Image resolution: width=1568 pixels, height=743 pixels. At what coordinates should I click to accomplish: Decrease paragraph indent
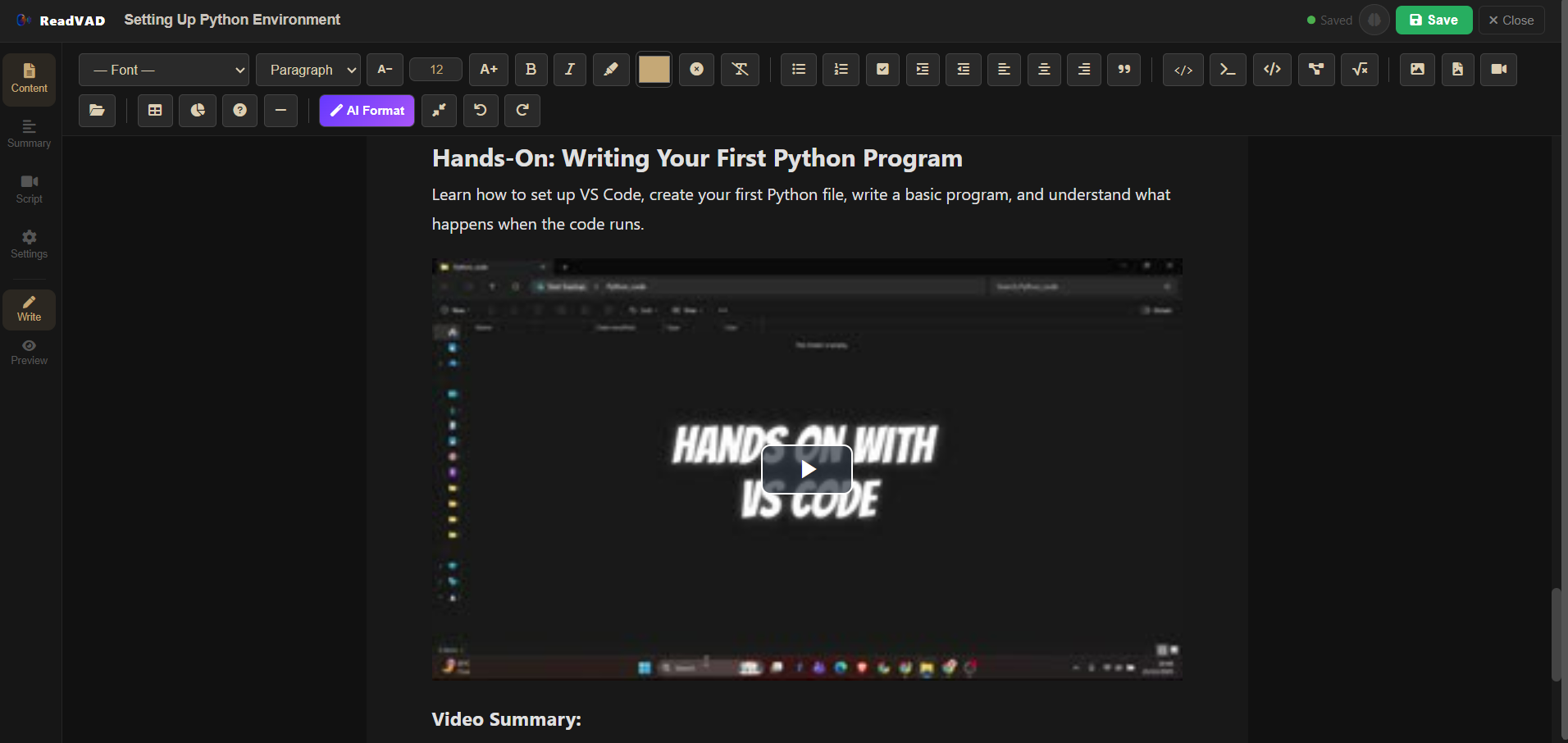[964, 70]
